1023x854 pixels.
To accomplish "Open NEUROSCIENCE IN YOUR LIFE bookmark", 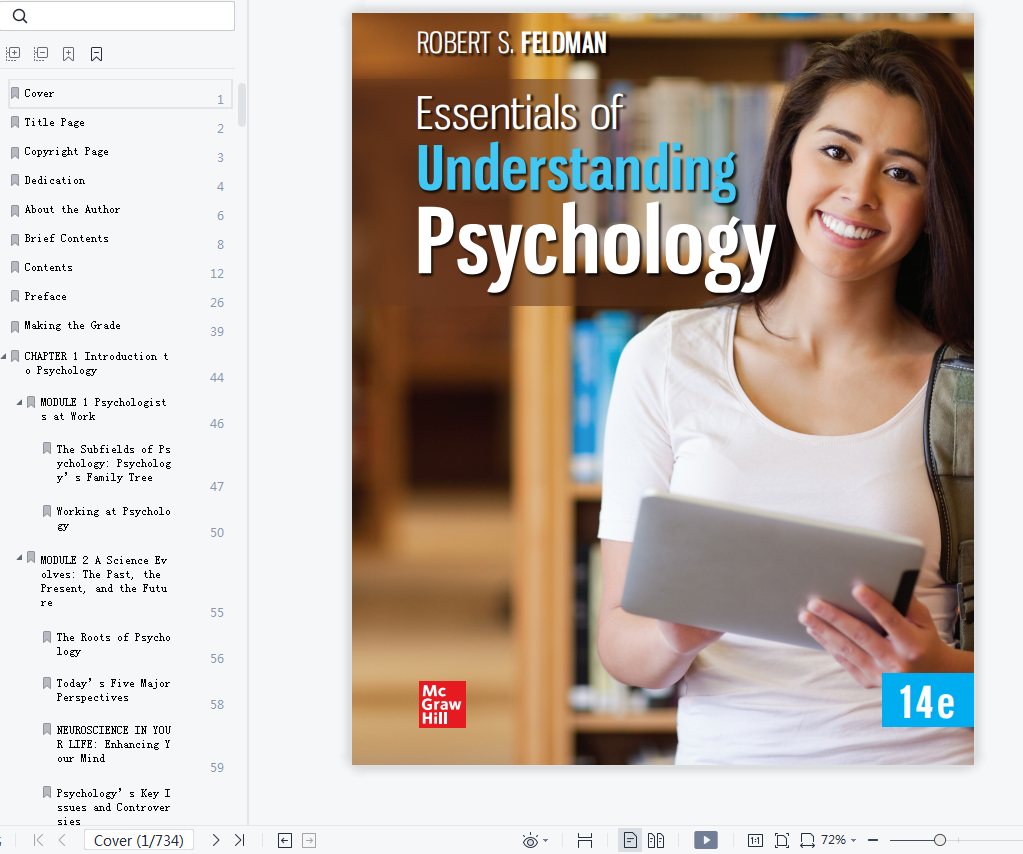I will (114, 744).
